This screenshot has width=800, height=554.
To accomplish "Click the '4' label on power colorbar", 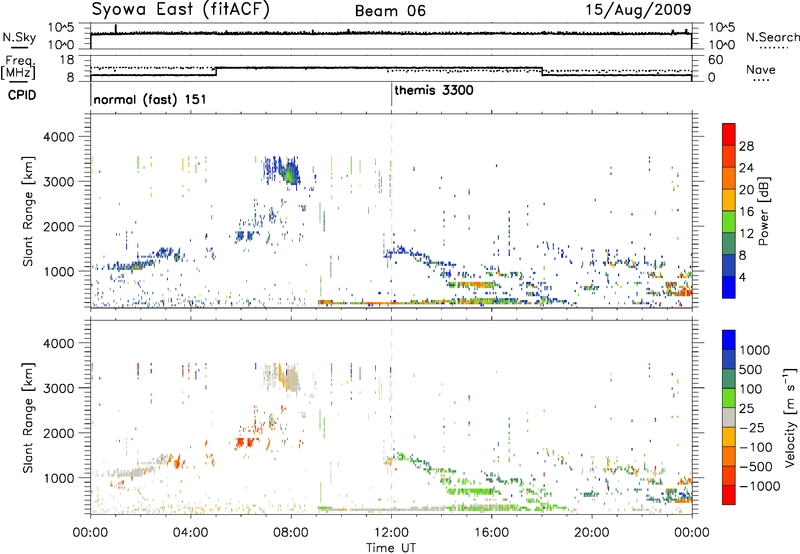I will tap(743, 277).
